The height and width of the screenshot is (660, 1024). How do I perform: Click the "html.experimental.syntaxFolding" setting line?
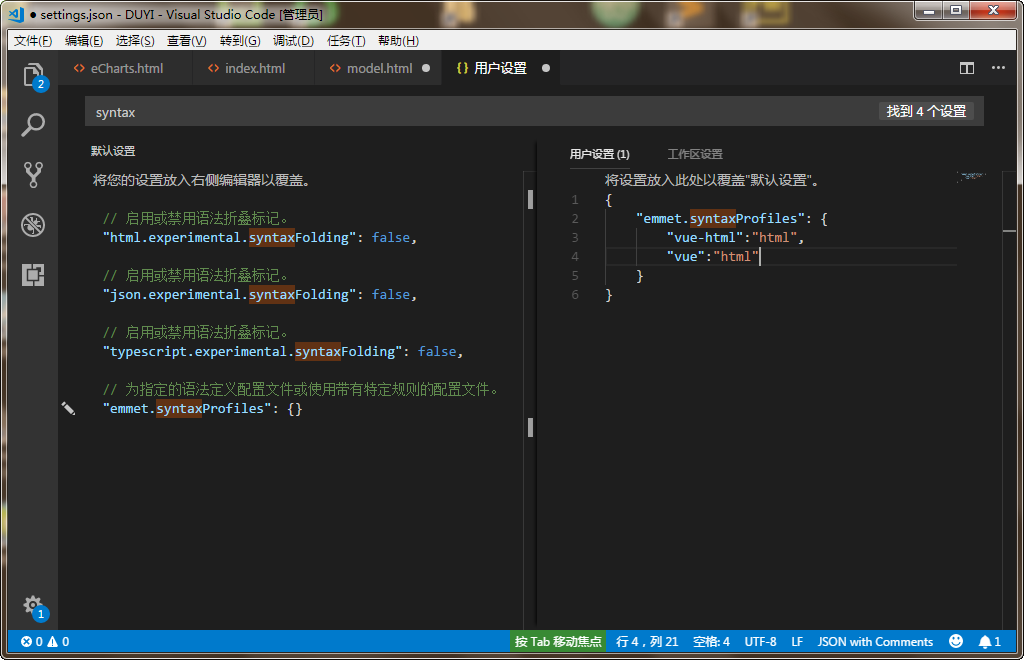click(259, 238)
